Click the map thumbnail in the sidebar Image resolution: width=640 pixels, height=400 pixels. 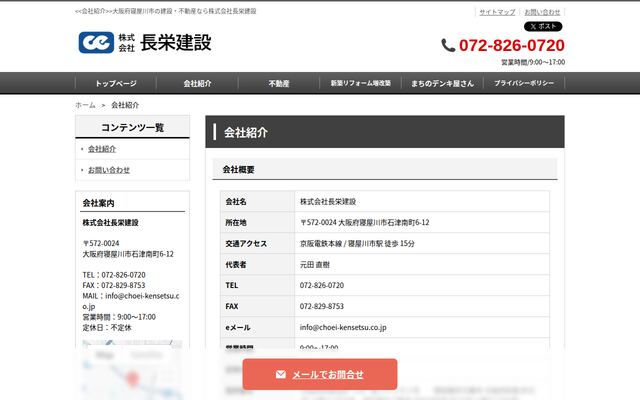[132, 370]
